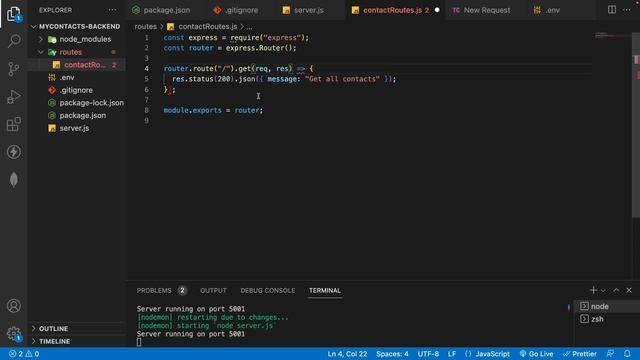Open the OUTPUT panel tab
Screen dimensions: 640x360
[213, 290]
